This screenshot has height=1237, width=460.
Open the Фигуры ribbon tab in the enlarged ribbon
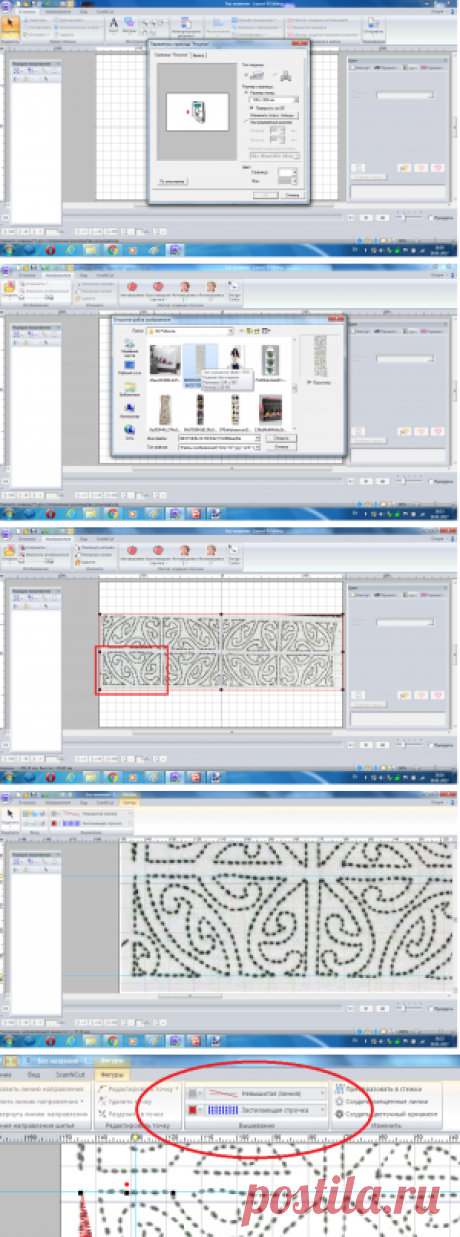pos(110,1073)
